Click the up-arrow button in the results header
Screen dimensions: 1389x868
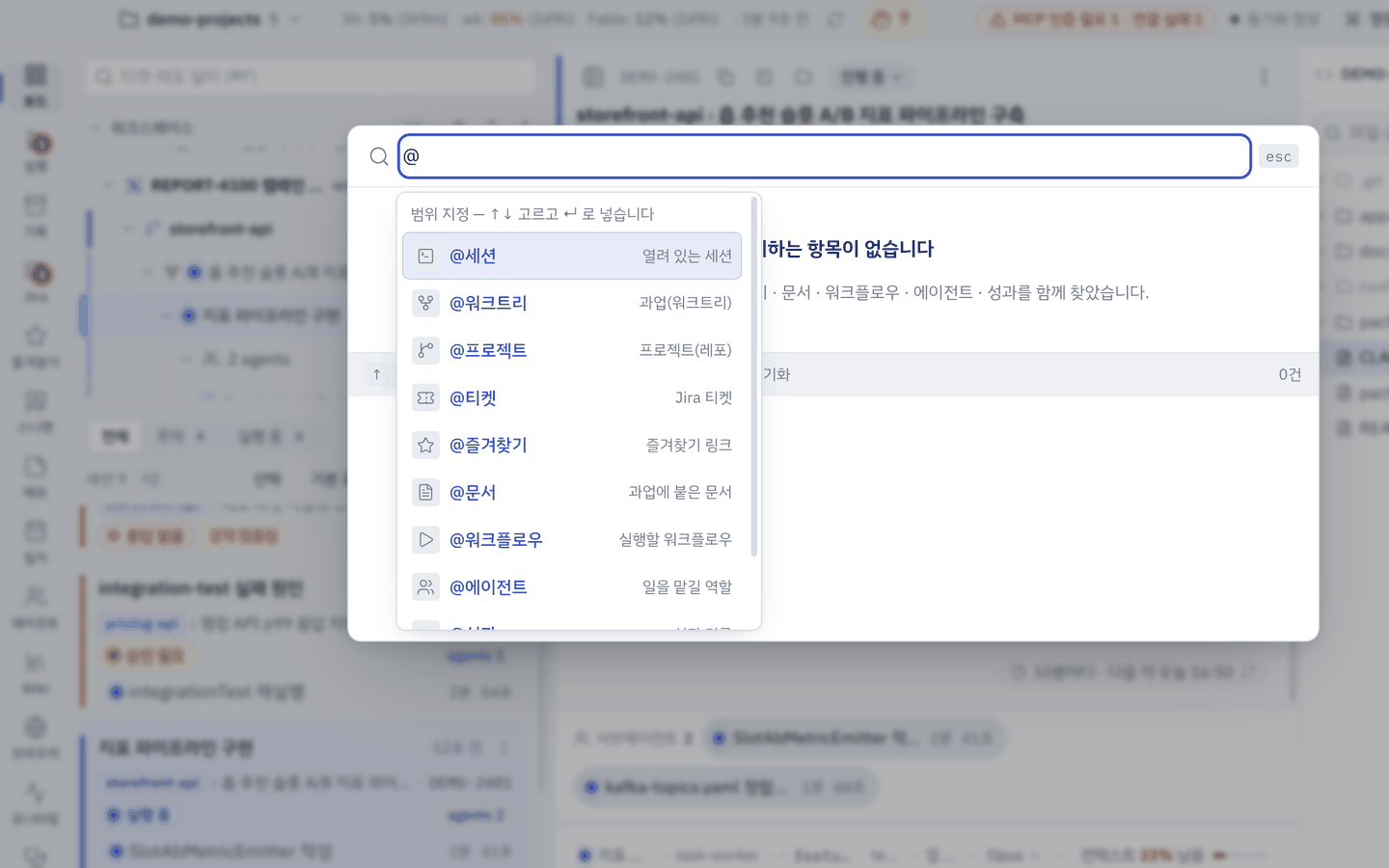coord(376,374)
